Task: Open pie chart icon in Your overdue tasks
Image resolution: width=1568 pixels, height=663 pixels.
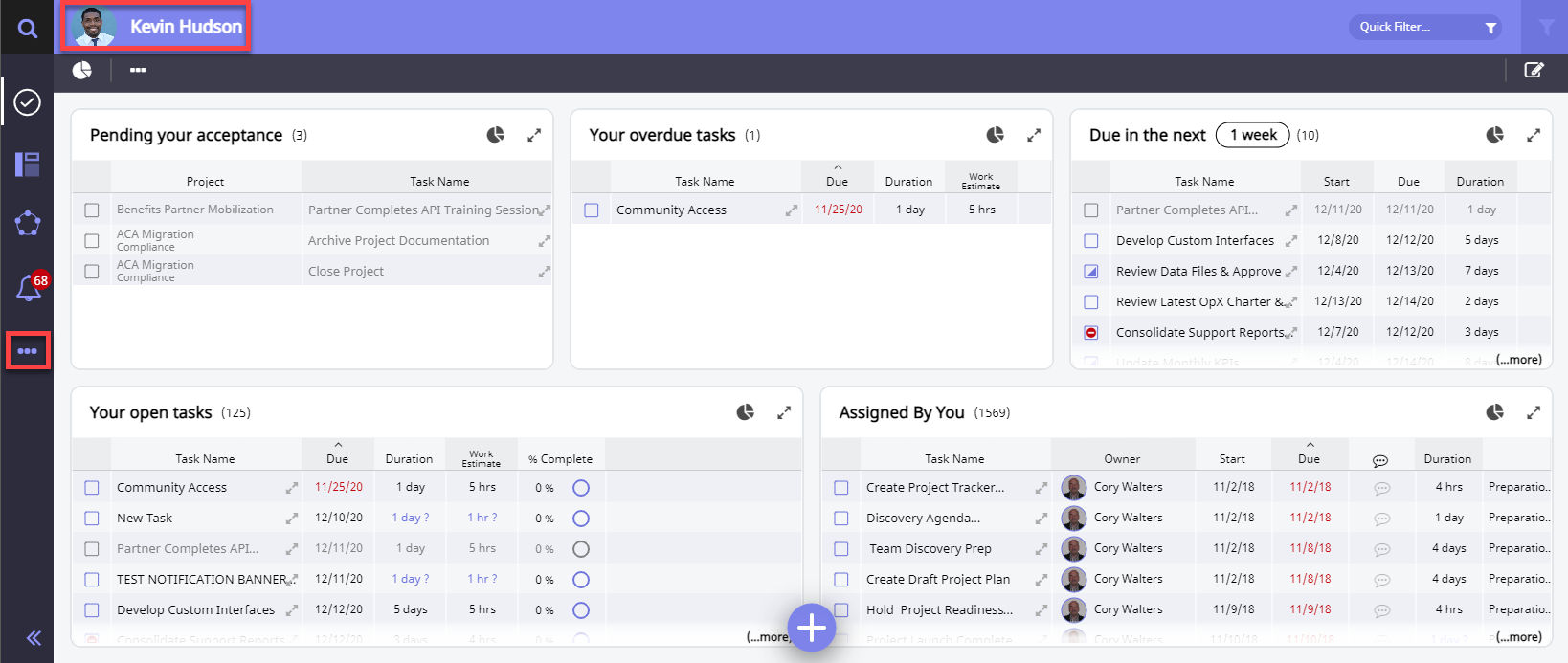Action: (x=996, y=135)
